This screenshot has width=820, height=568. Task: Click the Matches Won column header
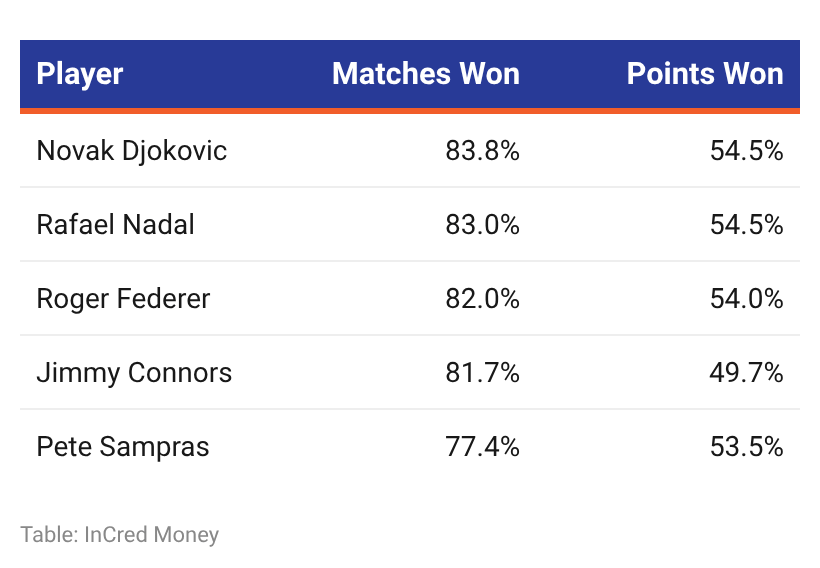[426, 74]
